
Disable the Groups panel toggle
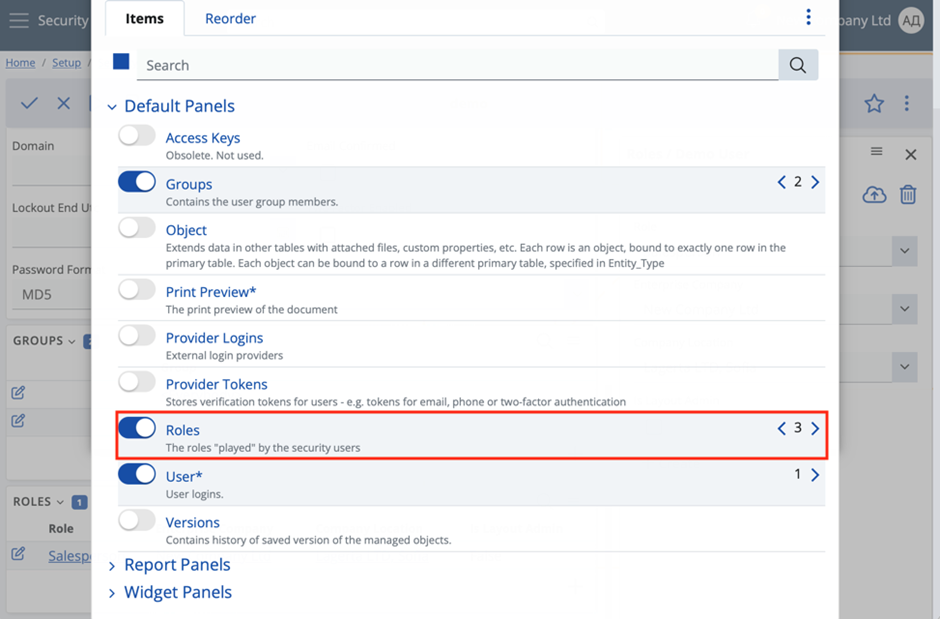pos(137,182)
